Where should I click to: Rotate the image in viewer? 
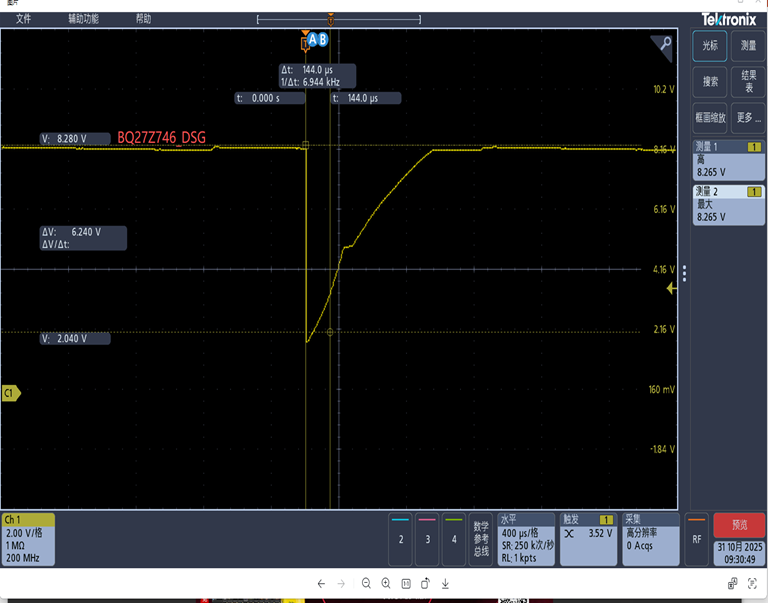tap(425, 583)
